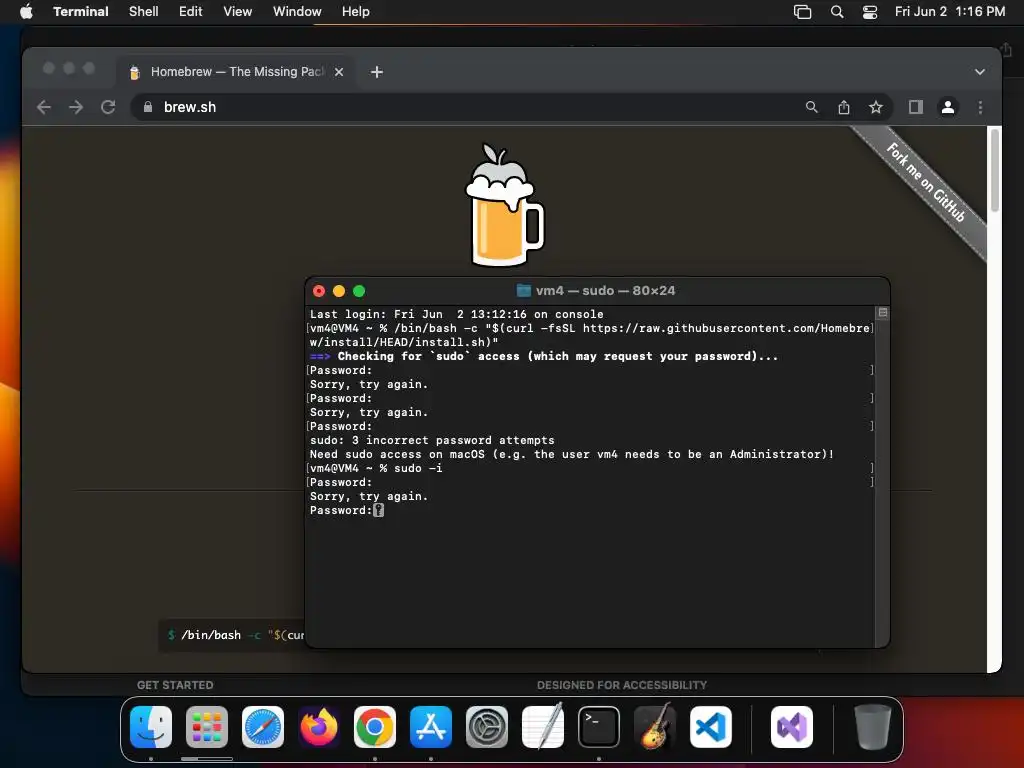Image resolution: width=1024 pixels, height=768 pixels.
Task: Click the Terminal password cursor prompt
Action: click(x=378, y=511)
